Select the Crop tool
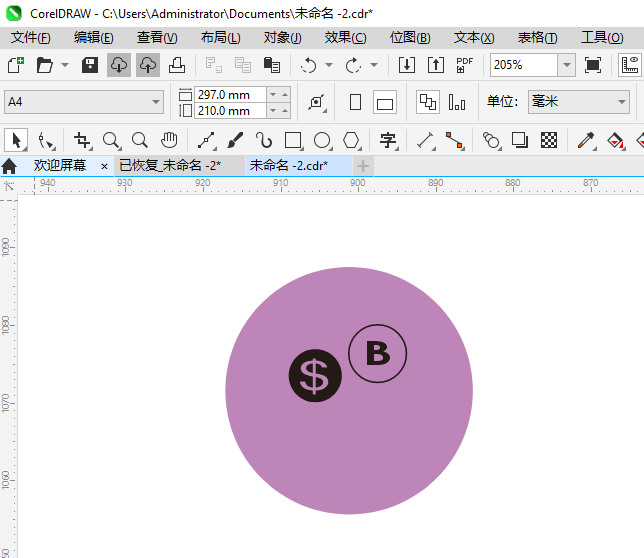The image size is (644, 558). click(82, 140)
